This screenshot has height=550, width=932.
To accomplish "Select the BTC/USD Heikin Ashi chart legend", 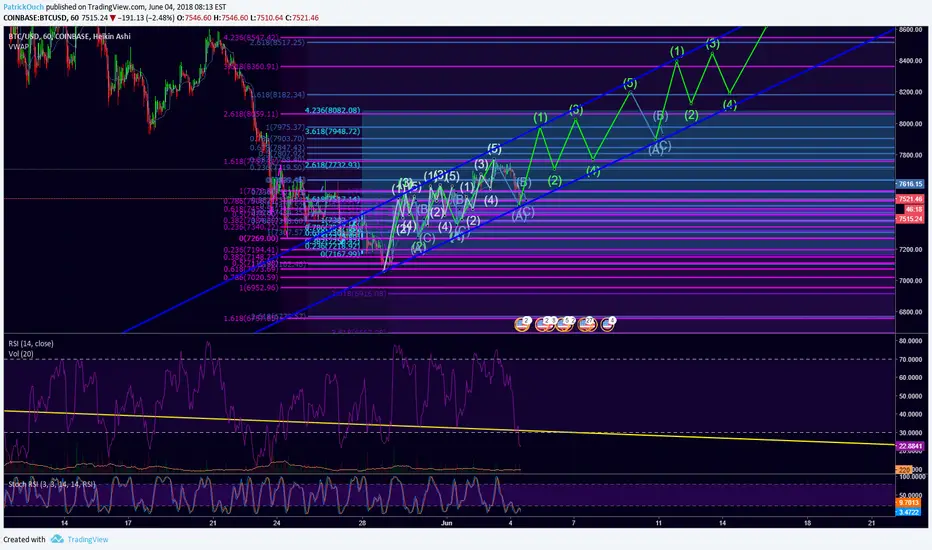I will coord(70,36).
